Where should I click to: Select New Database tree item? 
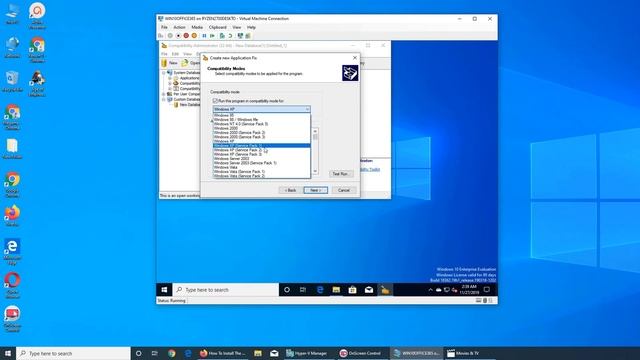click(187, 104)
